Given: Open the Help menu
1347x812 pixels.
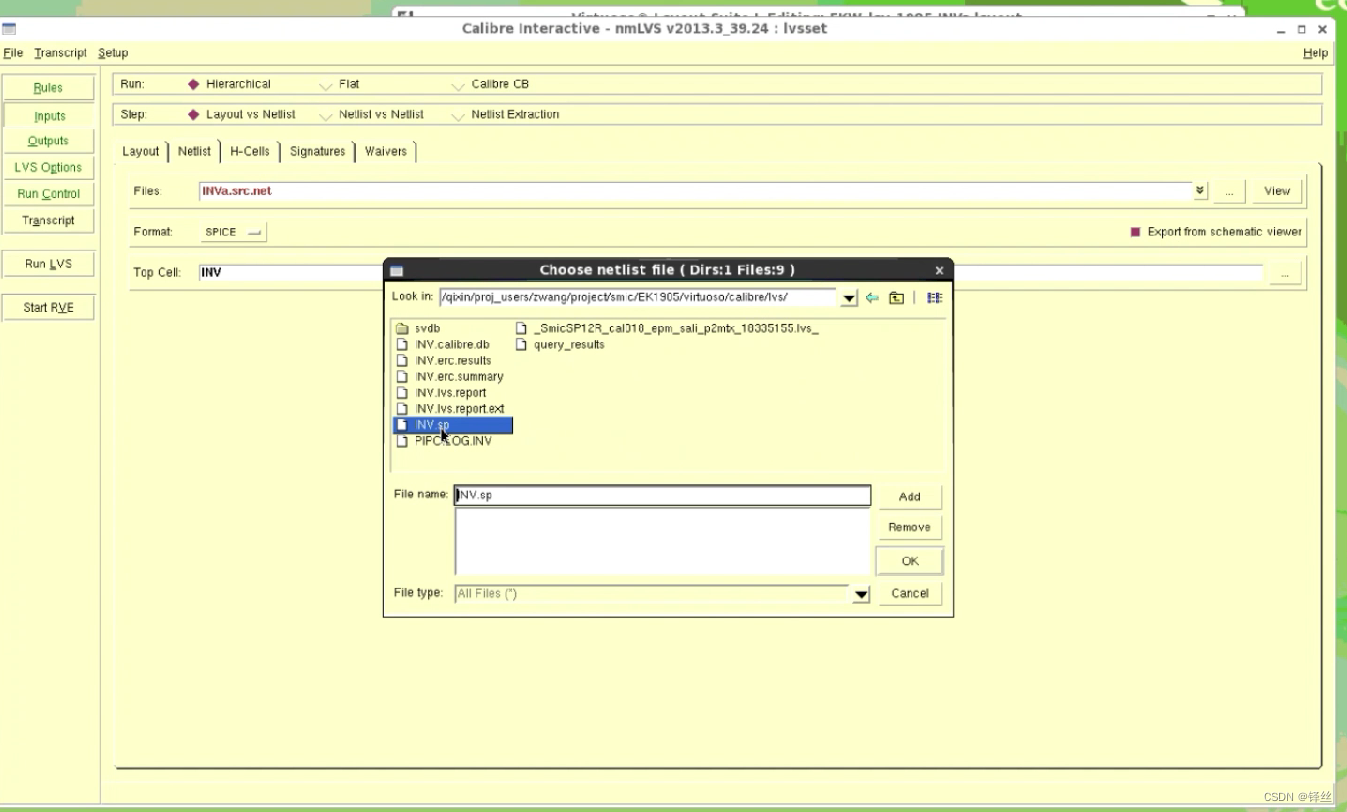Looking at the screenshot, I should click(x=1315, y=53).
